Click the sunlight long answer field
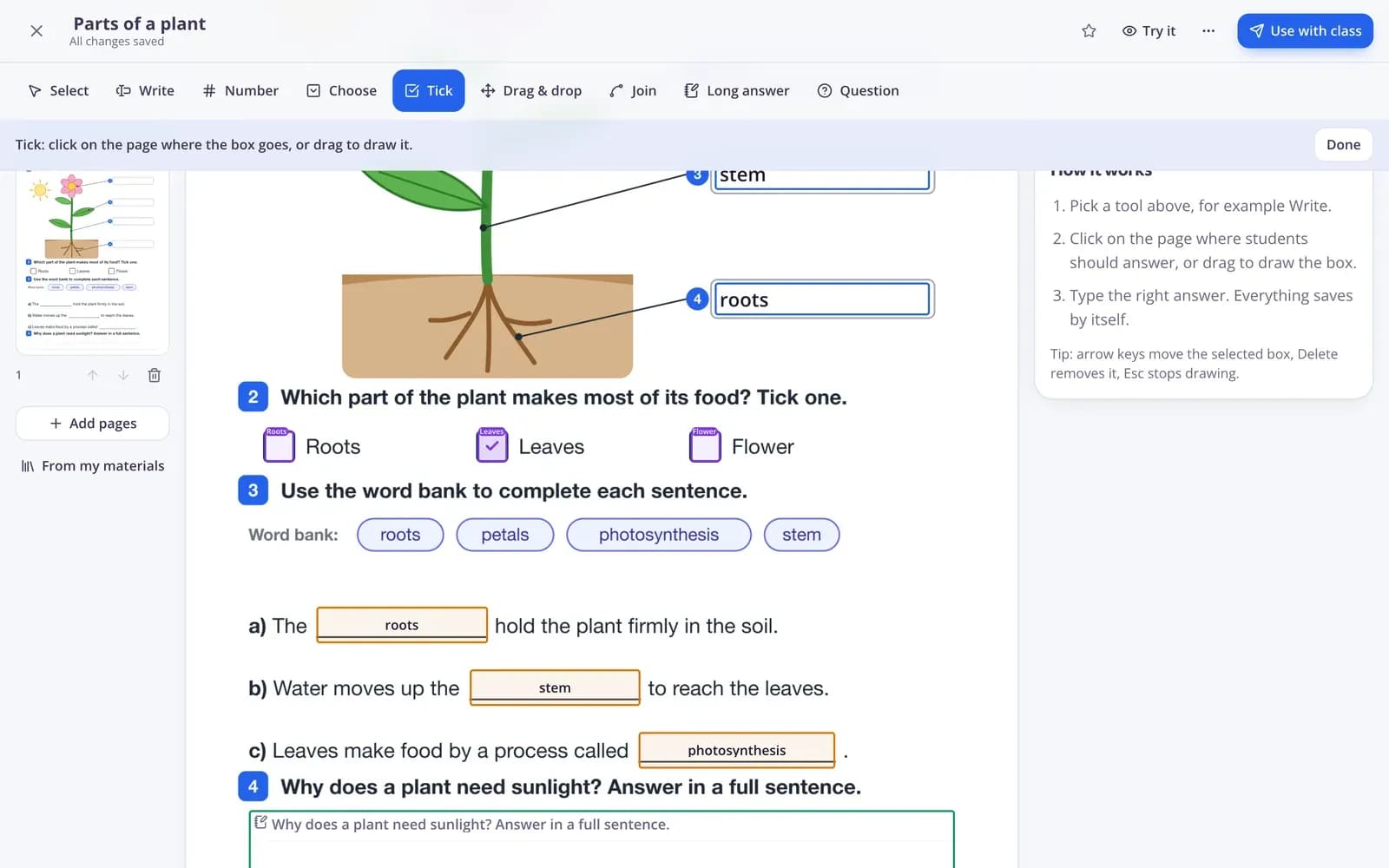Viewport: 1389px width, 868px height. (x=602, y=839)
